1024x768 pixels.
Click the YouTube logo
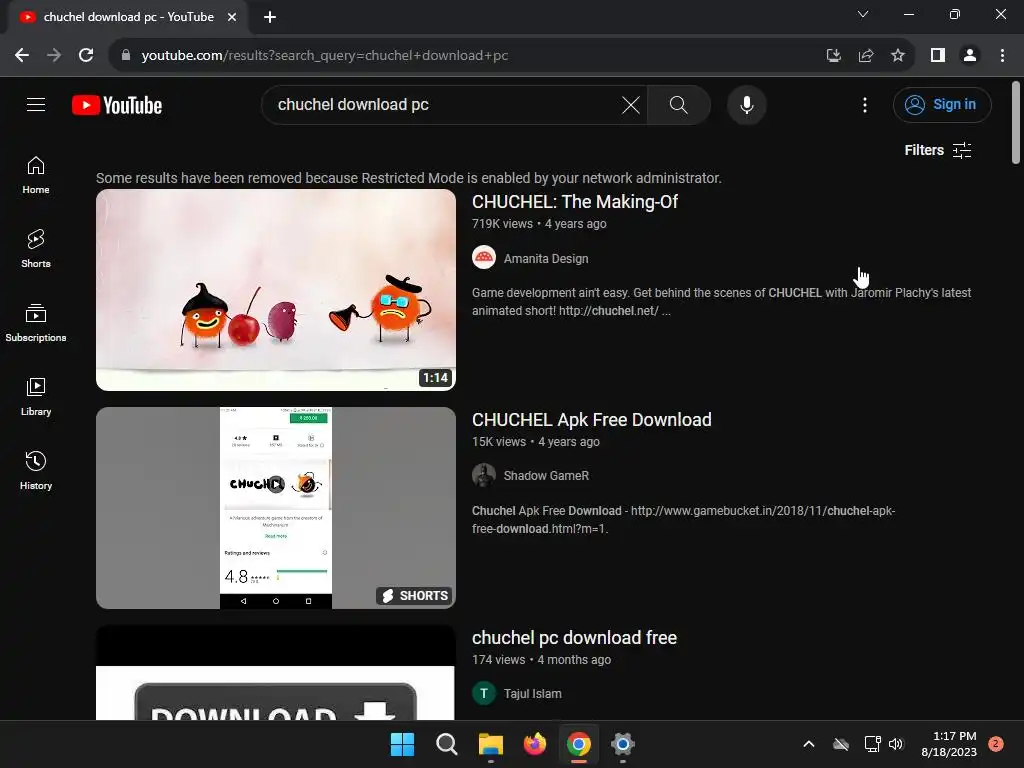click(117, 105)
